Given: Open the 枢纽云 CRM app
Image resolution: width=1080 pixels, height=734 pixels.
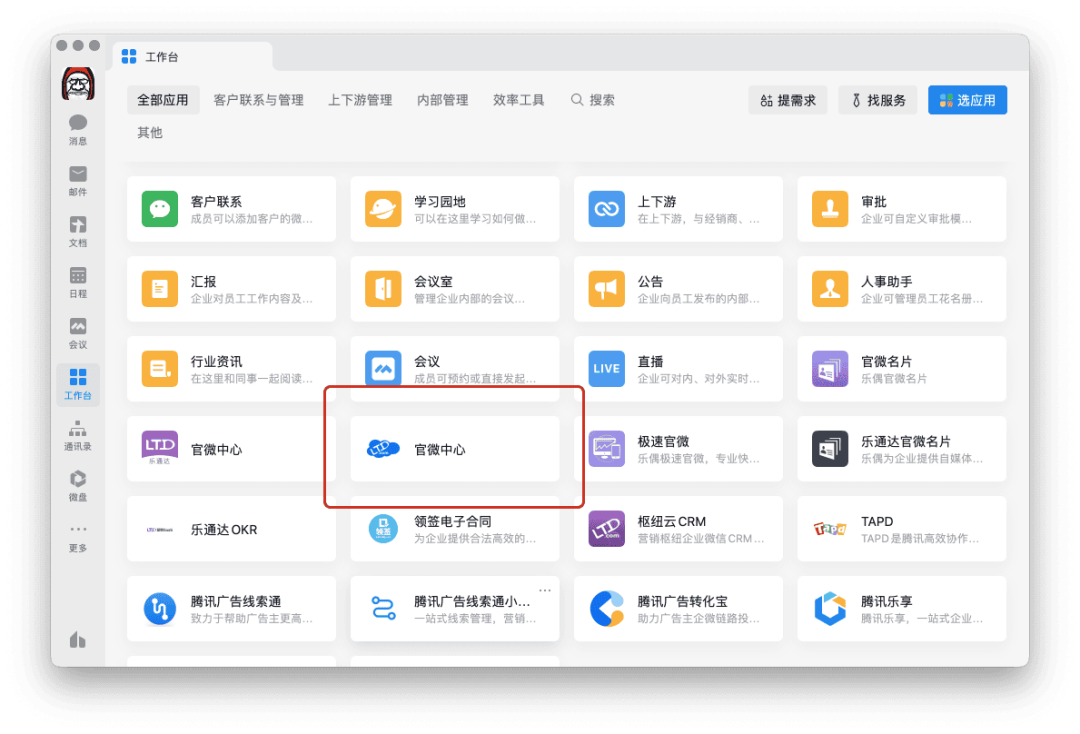Looking at the screenshot, I should pyautogui.click(x=678, y=529).
